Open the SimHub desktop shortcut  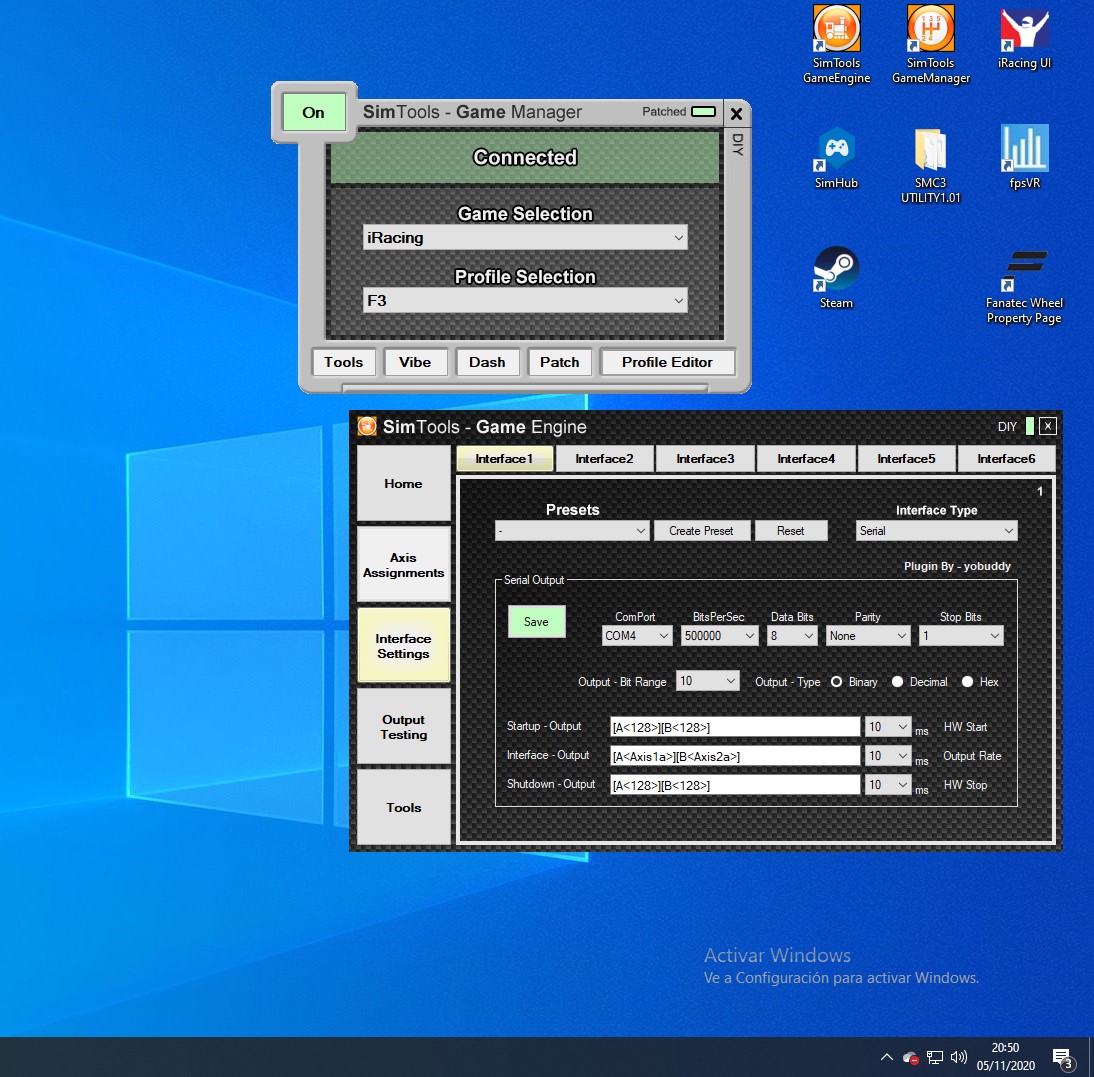click(836, 158)
